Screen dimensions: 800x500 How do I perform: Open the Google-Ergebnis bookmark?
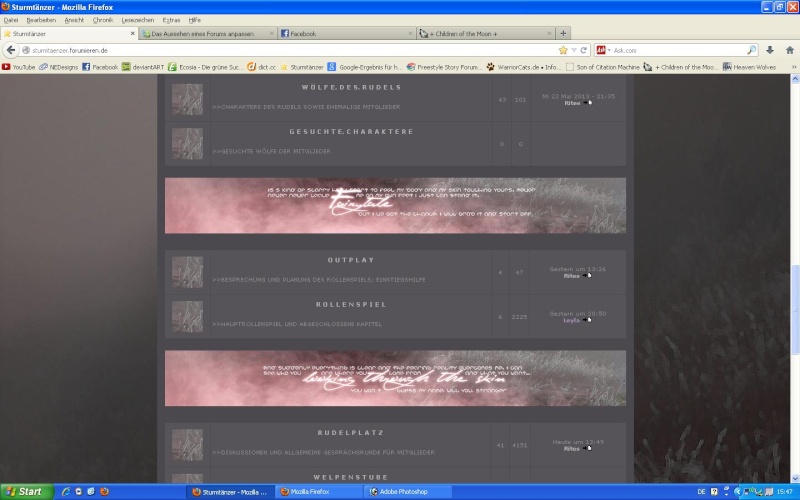tap(365, 67)
